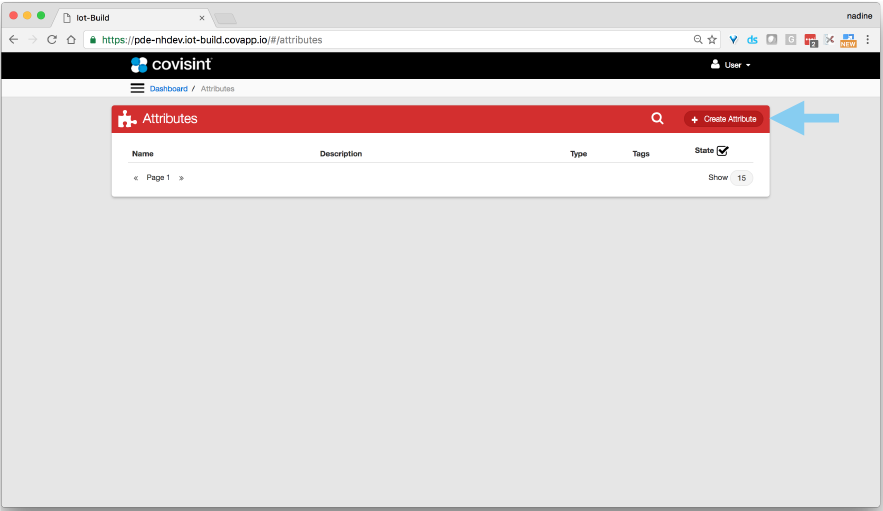This screenshot has width=883, height=511.
Task: Bookmark this page with the star icon
Action: click(x=712, y=40)
